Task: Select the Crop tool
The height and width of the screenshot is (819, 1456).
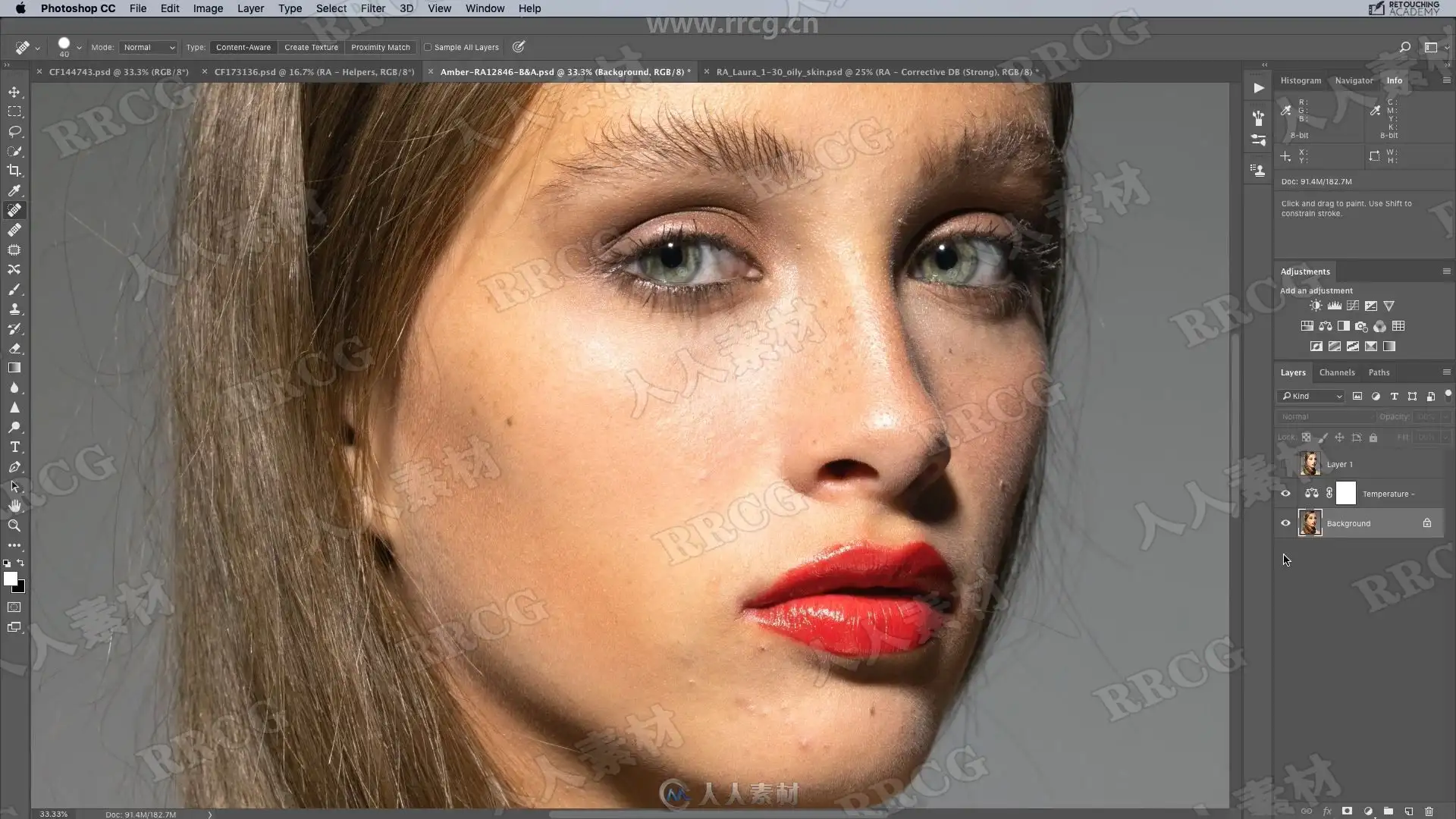Action: (14, 171)
